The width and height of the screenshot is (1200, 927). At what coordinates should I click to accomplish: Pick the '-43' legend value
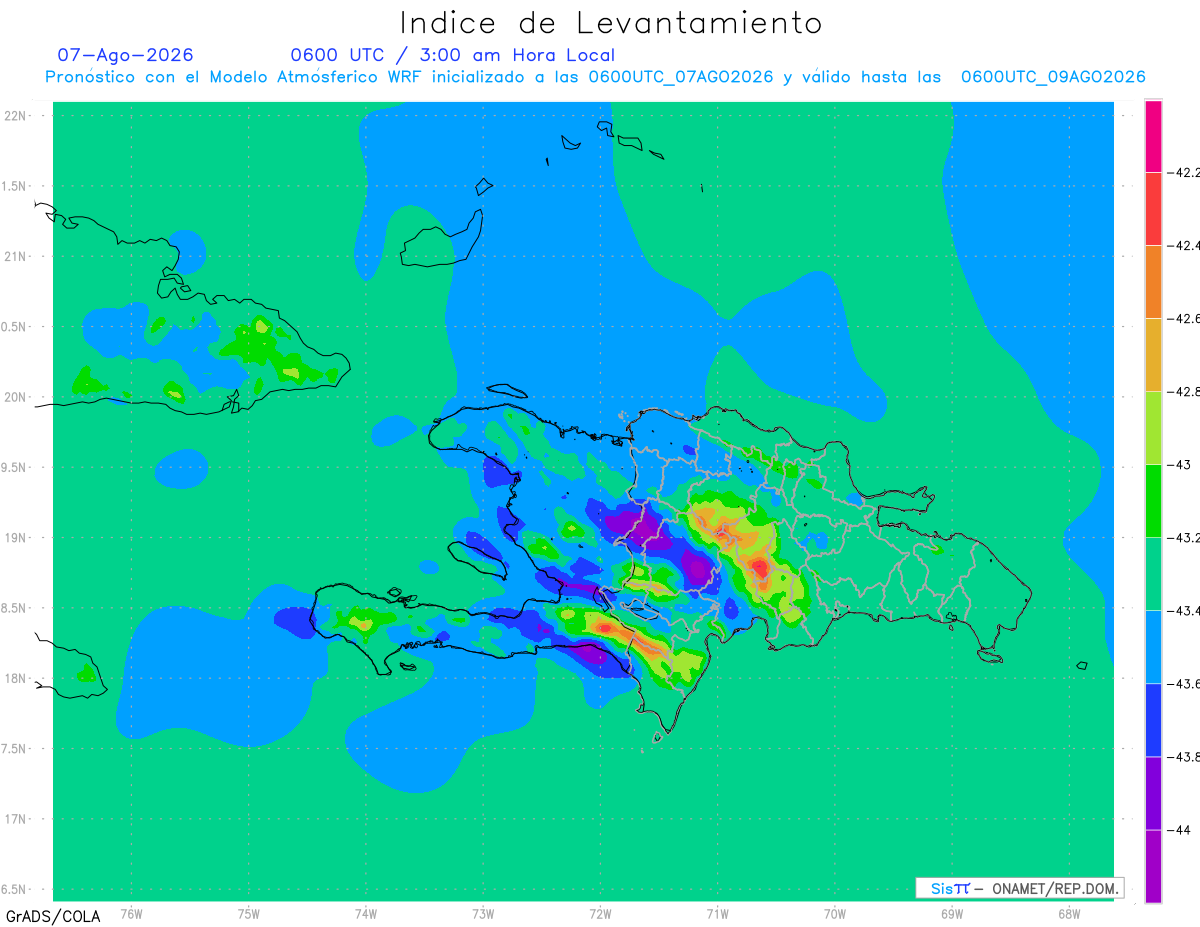click(1180, 464)
